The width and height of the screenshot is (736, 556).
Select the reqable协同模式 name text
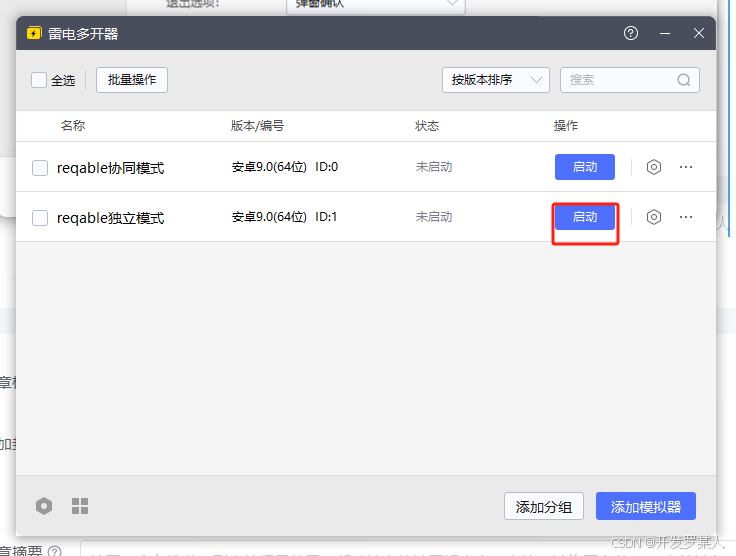tap(111, 168)
